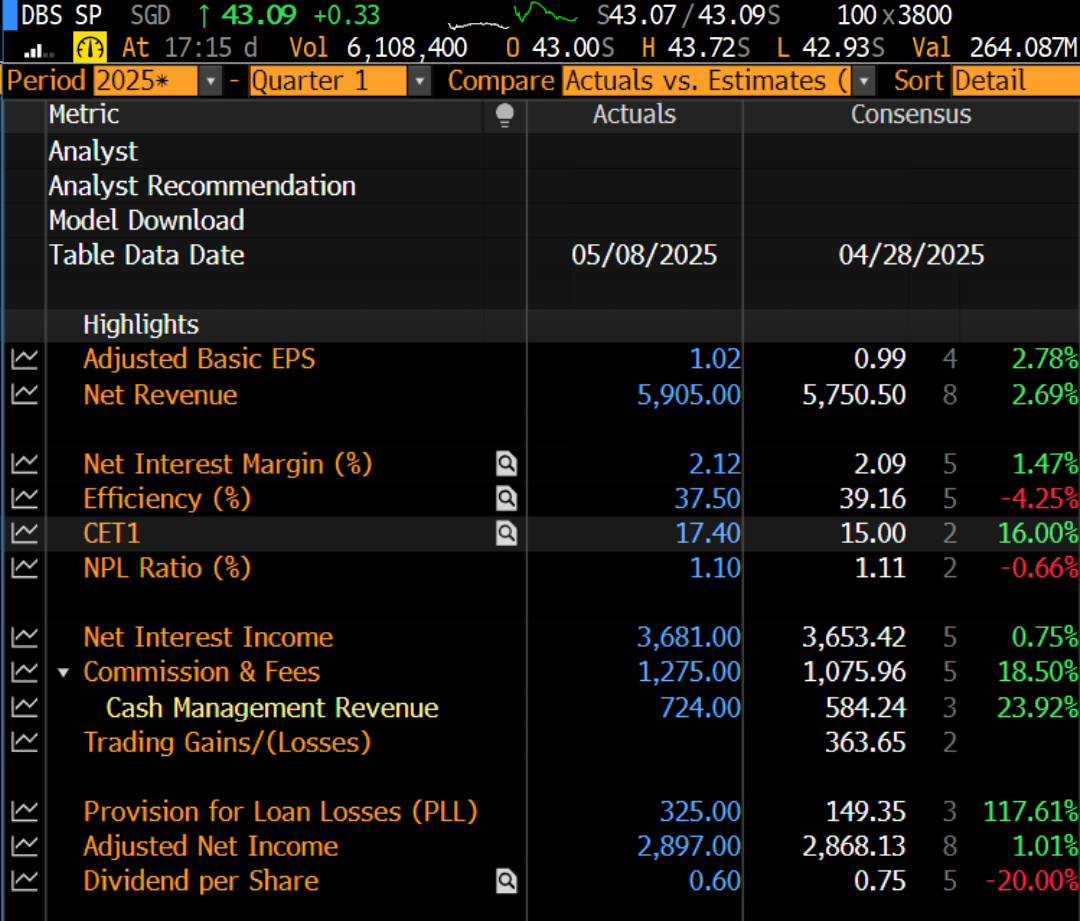Select the Commission & Fees metric
The width and height of the screenshot is (1080, 921).
[x=202, y=672]
